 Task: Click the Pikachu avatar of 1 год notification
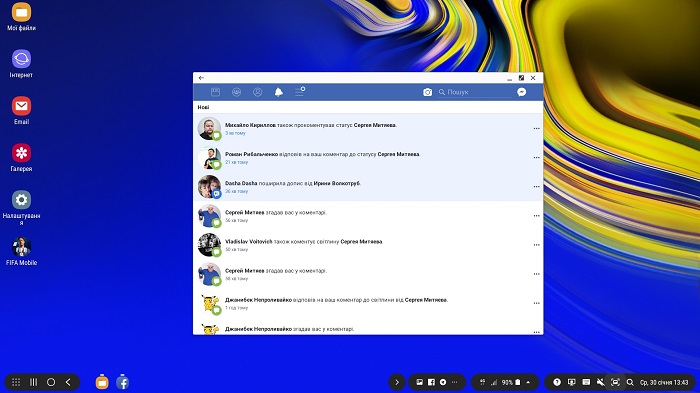click(x=209, y=303)
